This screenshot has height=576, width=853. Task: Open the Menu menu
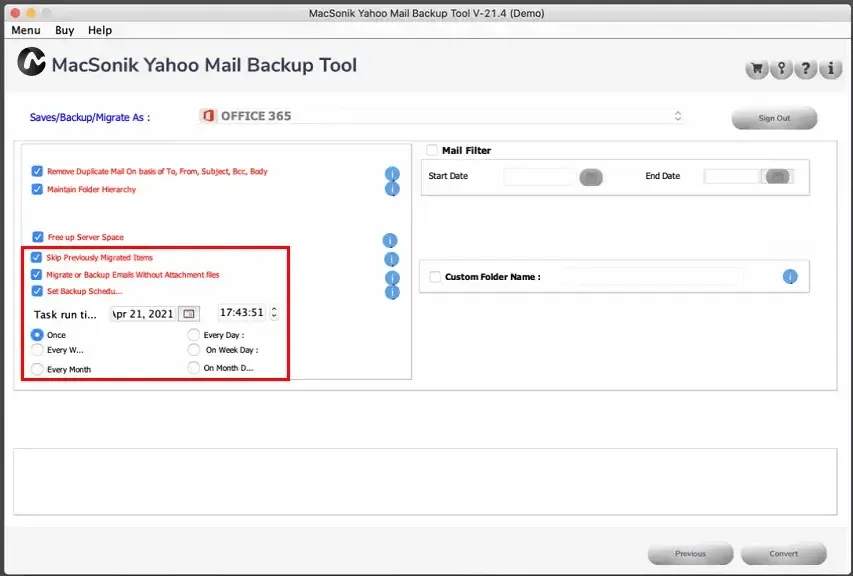(26, 30)
